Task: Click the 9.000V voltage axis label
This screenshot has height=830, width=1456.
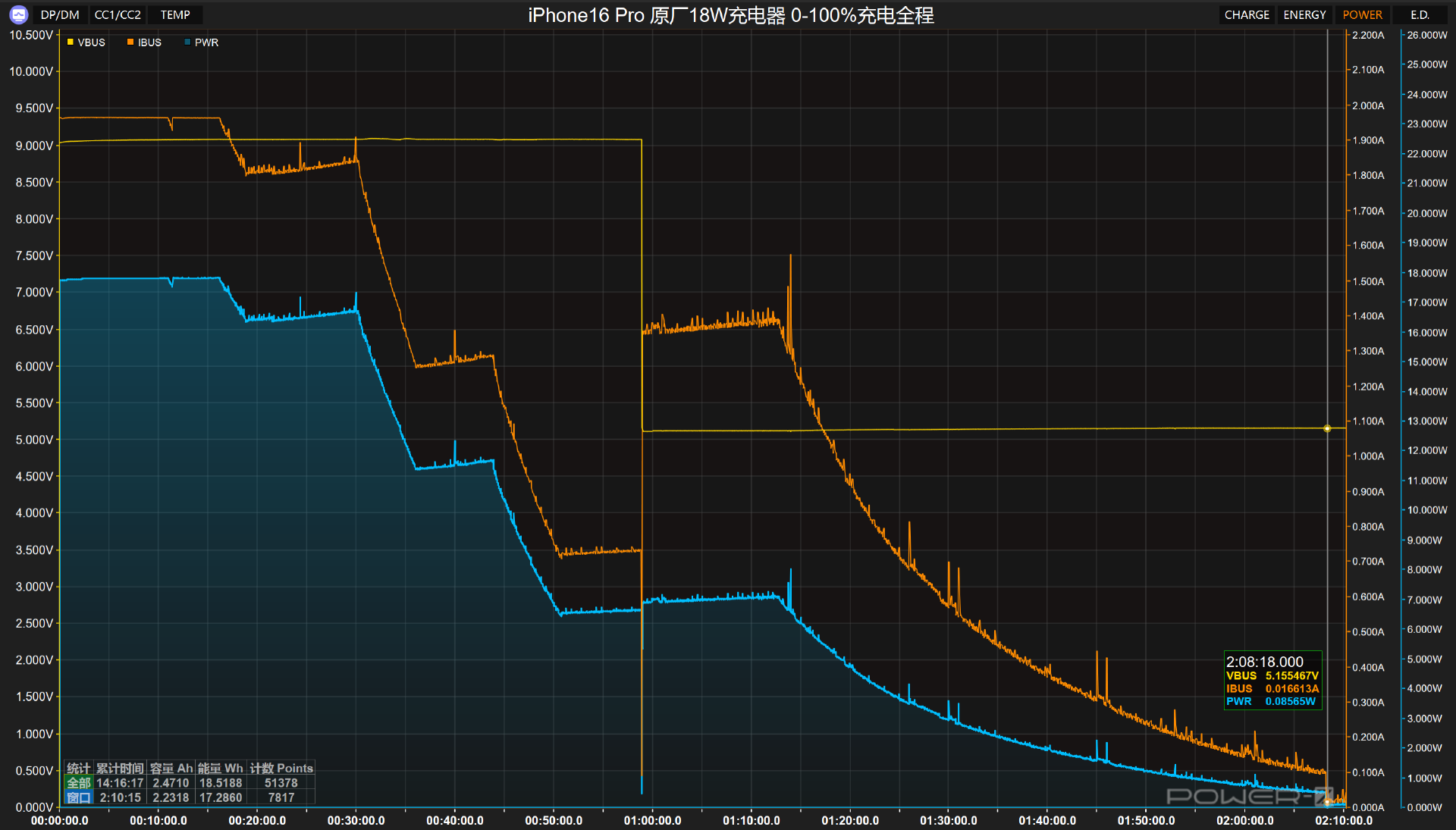Action: point(33,146)
